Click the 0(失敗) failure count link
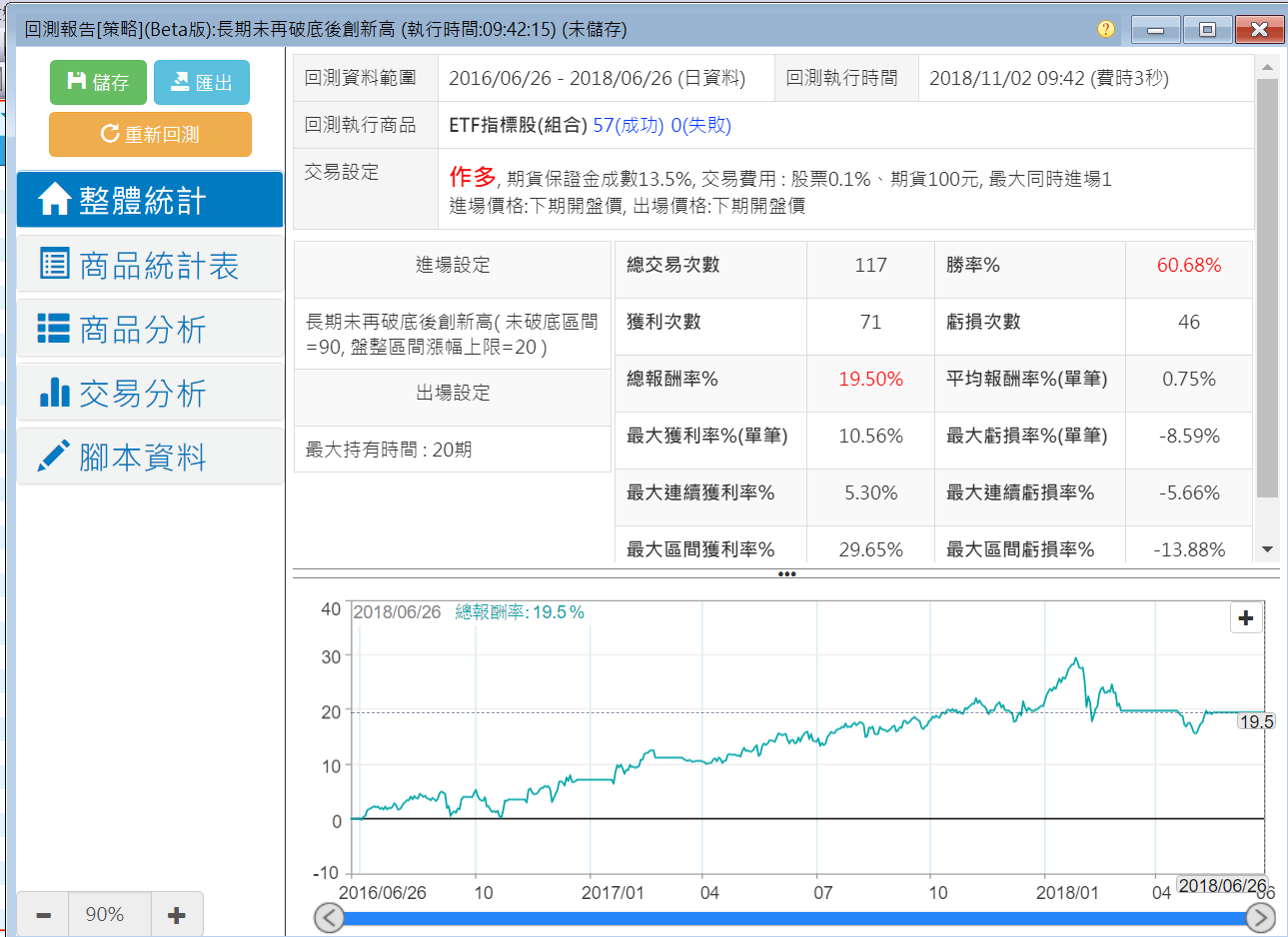The image size is (1288, 937). pyautogui.click(x=700, y=125)
